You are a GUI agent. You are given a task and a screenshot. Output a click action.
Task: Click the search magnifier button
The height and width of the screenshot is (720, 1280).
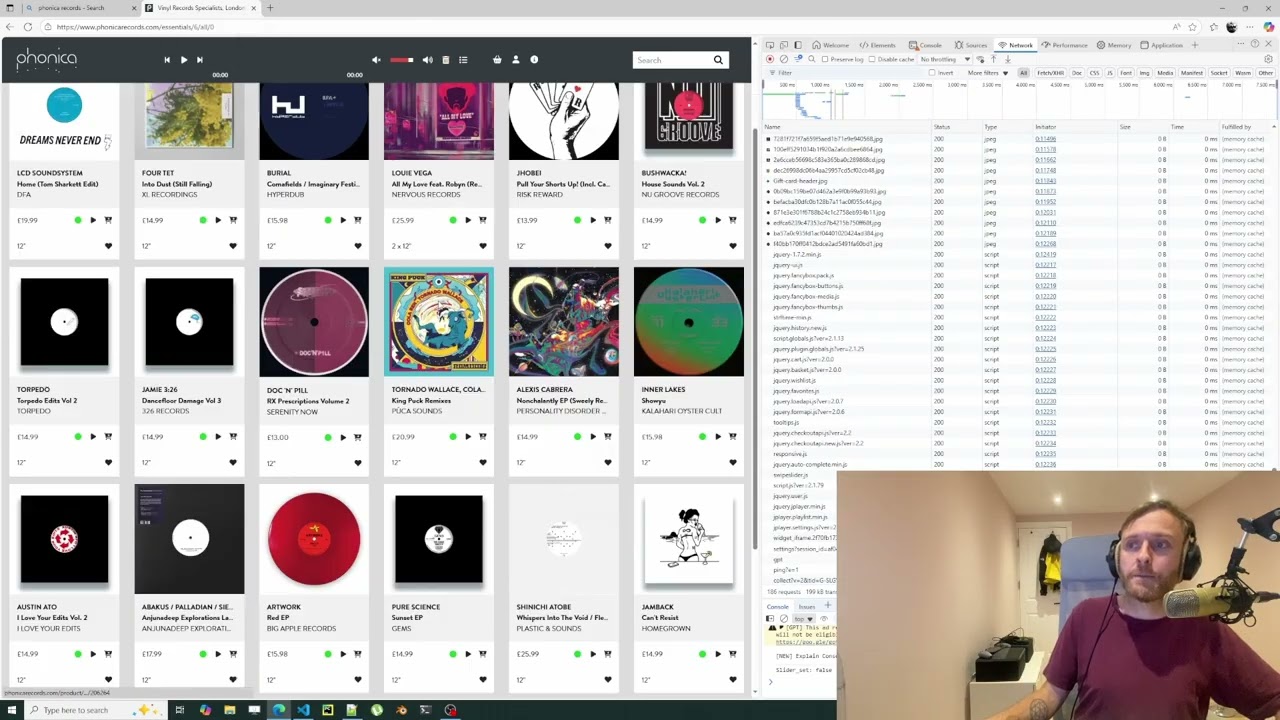(718, 60)
